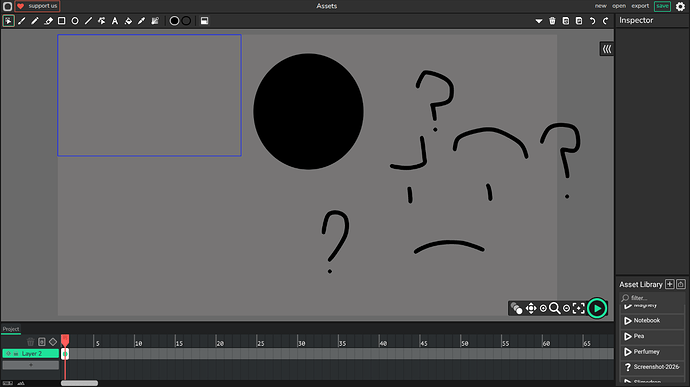The height and width of the screenshot is (387, 690).
Task: Select the Text tool
Action: tap(115, 21)
